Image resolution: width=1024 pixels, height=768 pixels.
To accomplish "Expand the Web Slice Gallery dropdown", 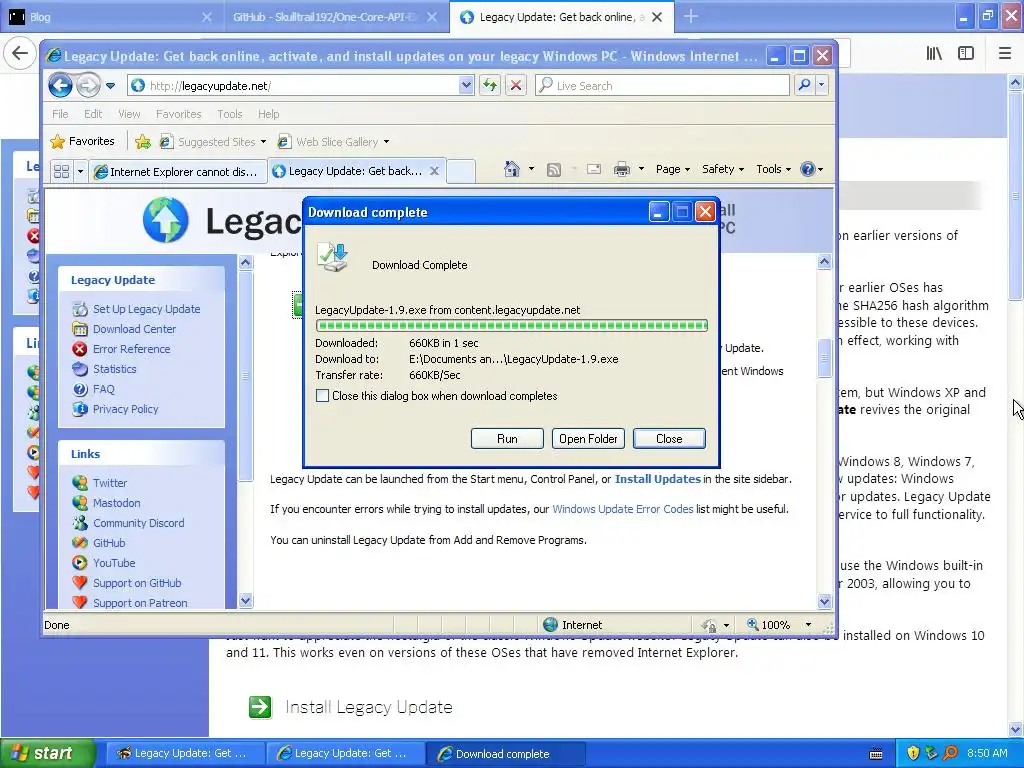I will pos(386,142).
